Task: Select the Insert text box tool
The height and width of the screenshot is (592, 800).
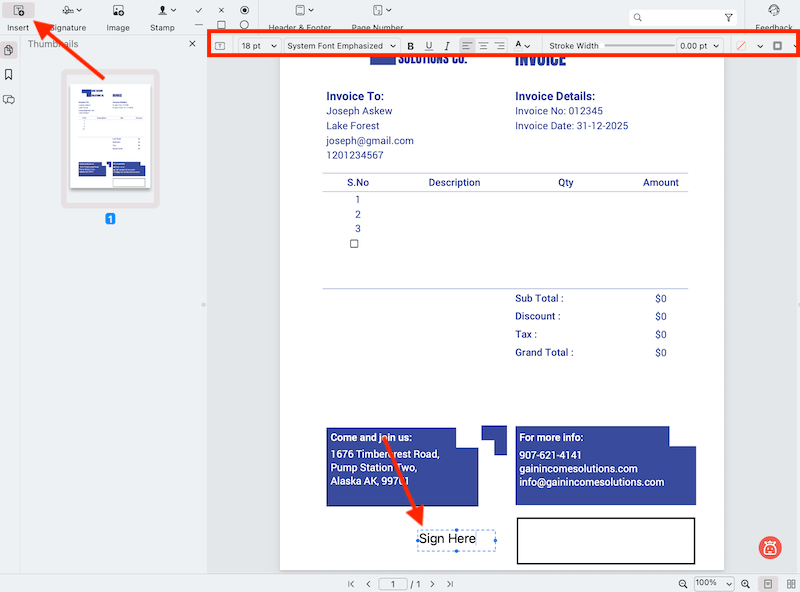Action: 18,17
